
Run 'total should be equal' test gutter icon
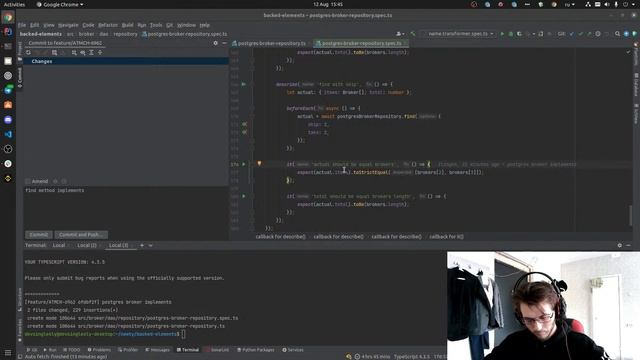(x=244, y=196)
